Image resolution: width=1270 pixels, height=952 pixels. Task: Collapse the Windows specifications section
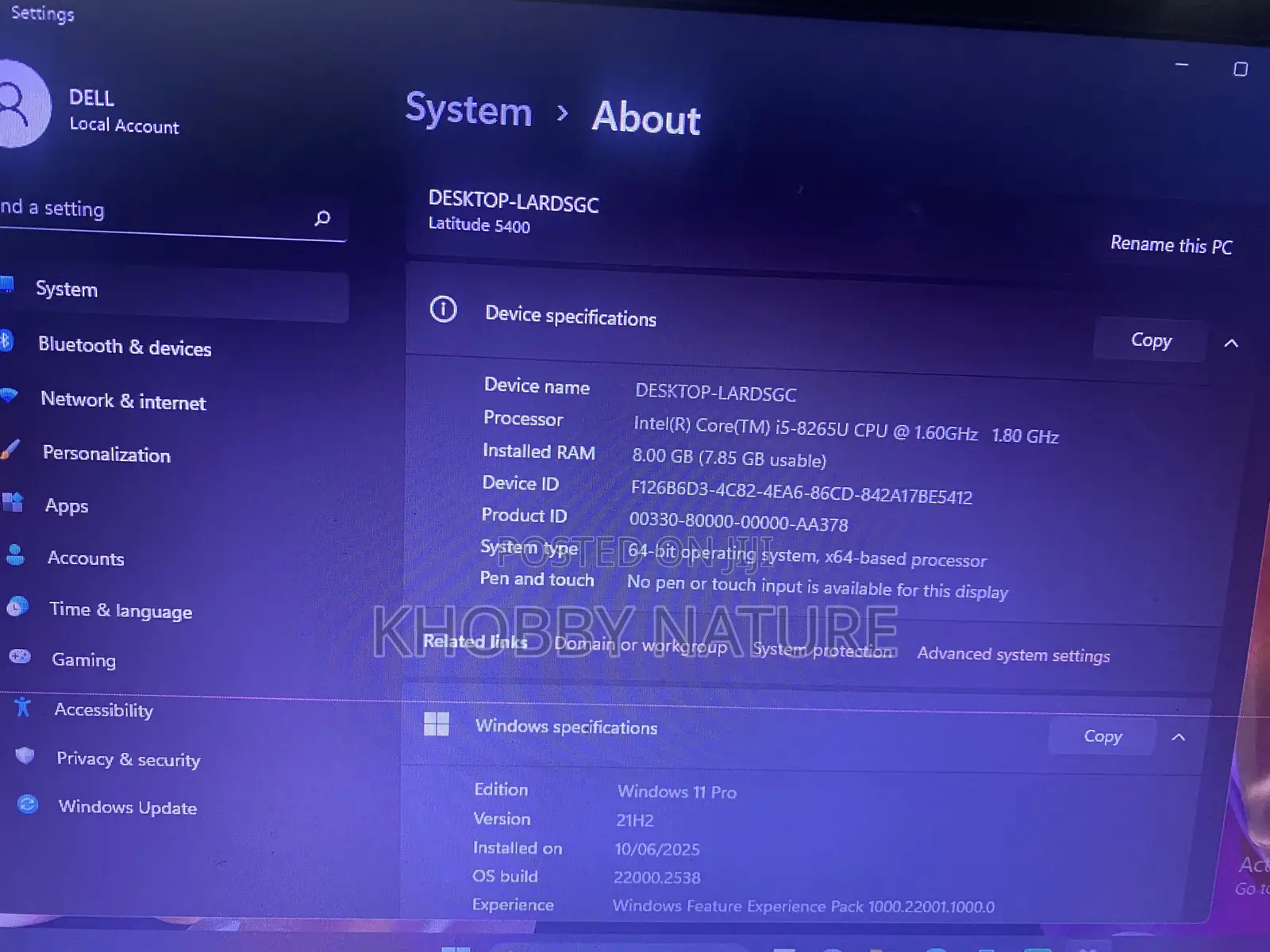coord(1179,737)
